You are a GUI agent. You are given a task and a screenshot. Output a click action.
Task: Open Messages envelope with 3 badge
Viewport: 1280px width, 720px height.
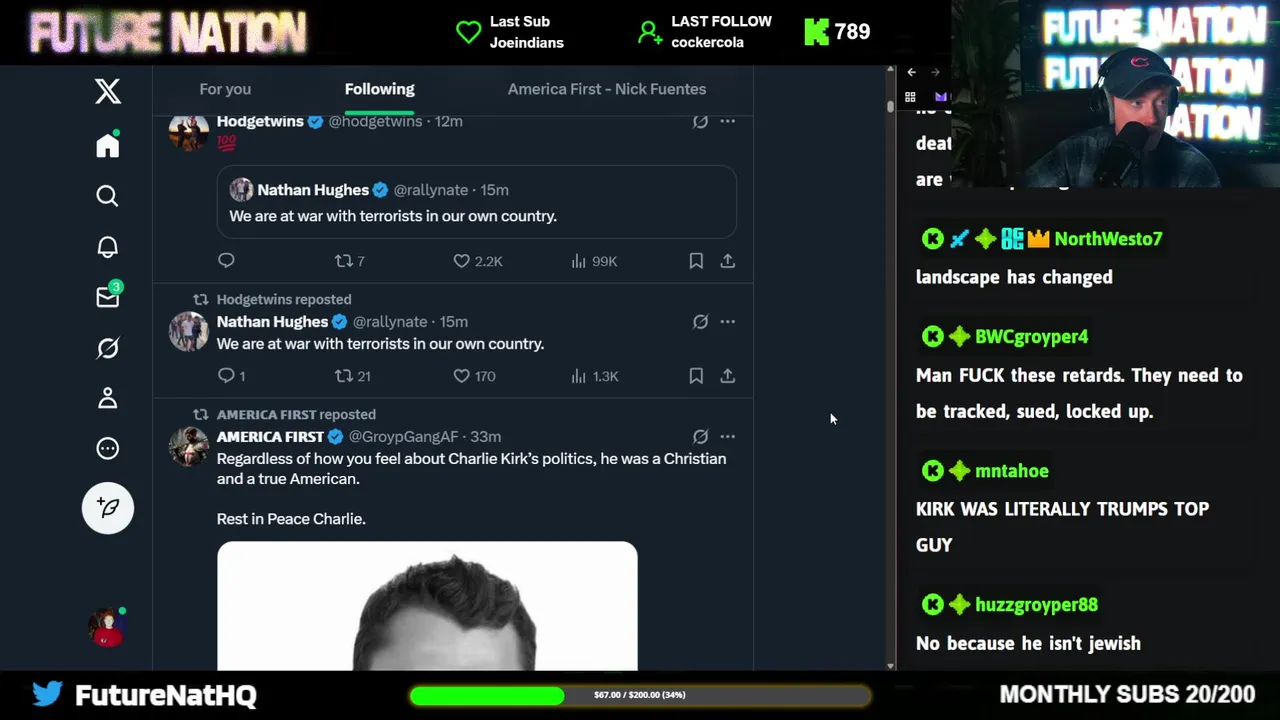(108, 297)
